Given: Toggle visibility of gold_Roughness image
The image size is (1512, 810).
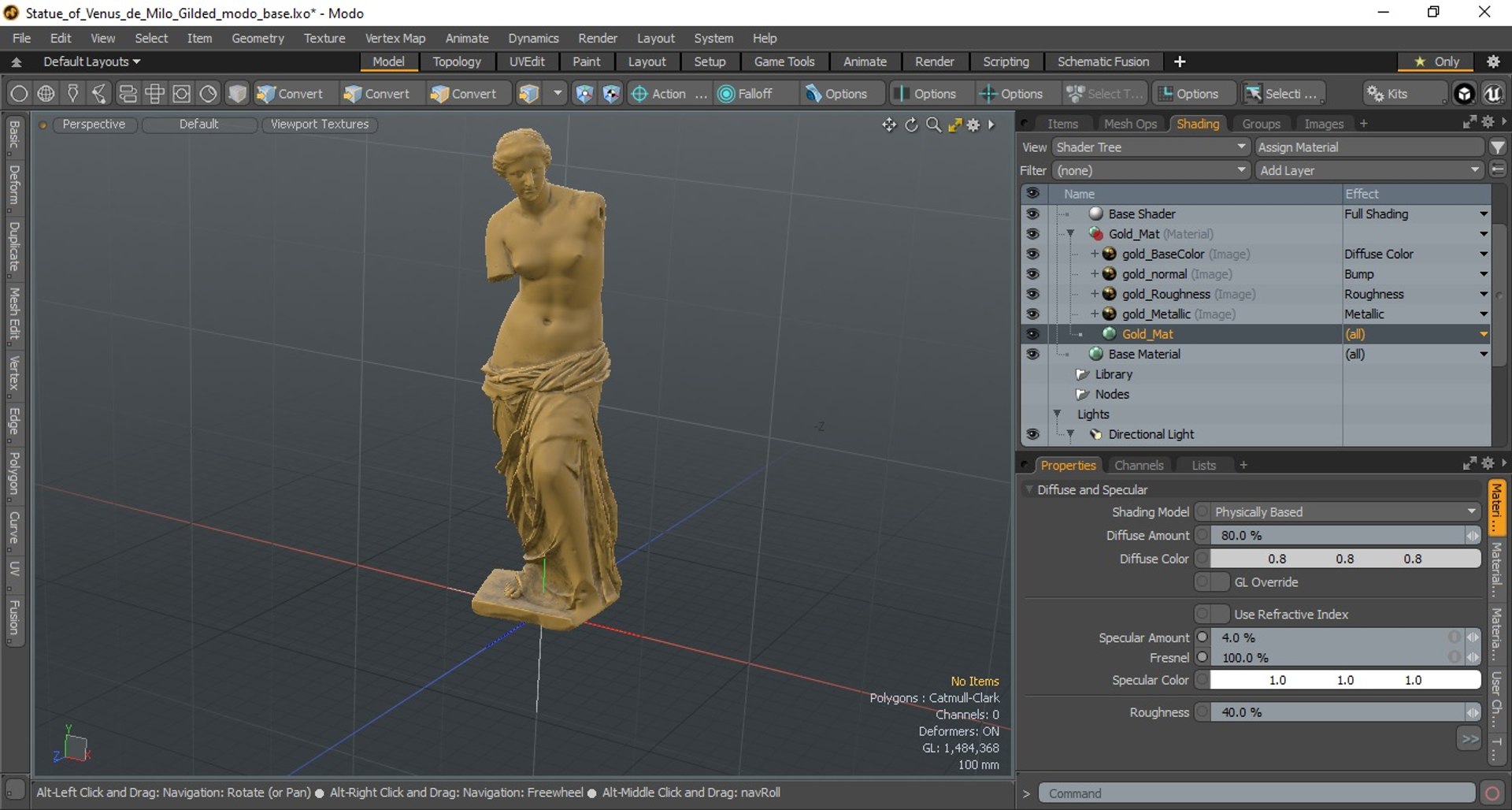Looking at the screenshot, I should pos(1032,294).
